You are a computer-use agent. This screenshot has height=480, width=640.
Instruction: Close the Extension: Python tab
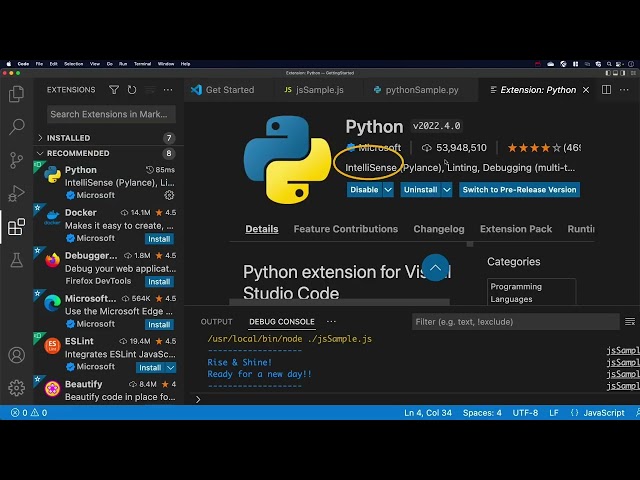(586, 90)
